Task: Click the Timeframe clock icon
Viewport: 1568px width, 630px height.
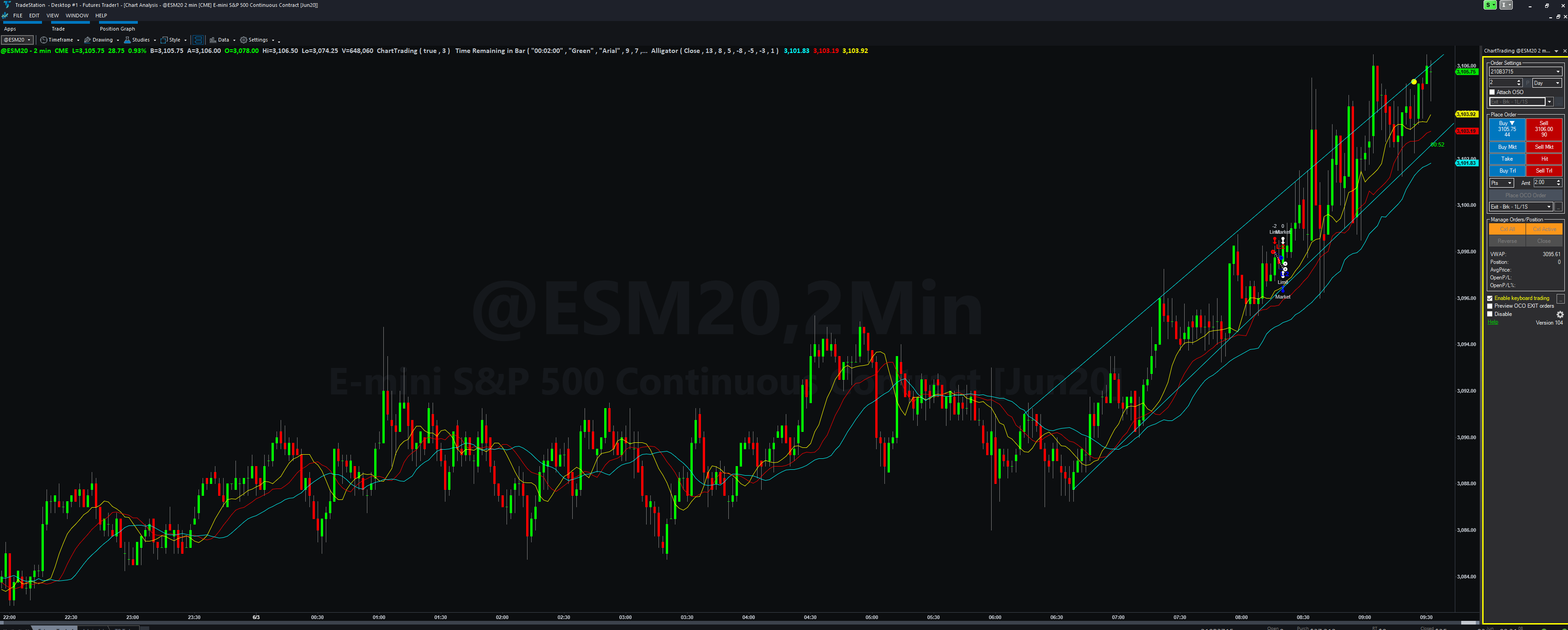Action: 44,40
